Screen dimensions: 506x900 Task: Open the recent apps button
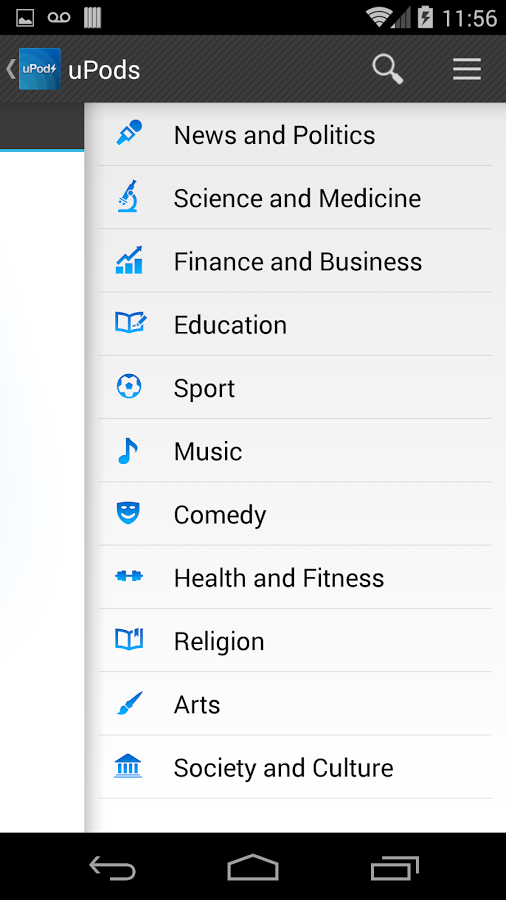394,867
